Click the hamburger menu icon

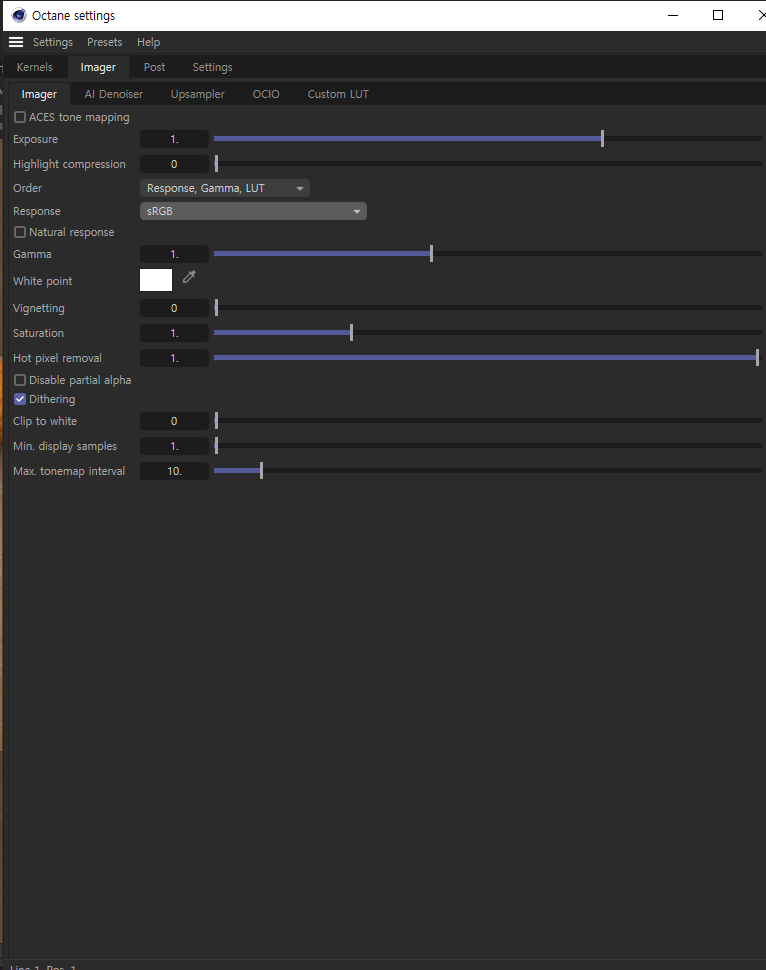(16, 42)
